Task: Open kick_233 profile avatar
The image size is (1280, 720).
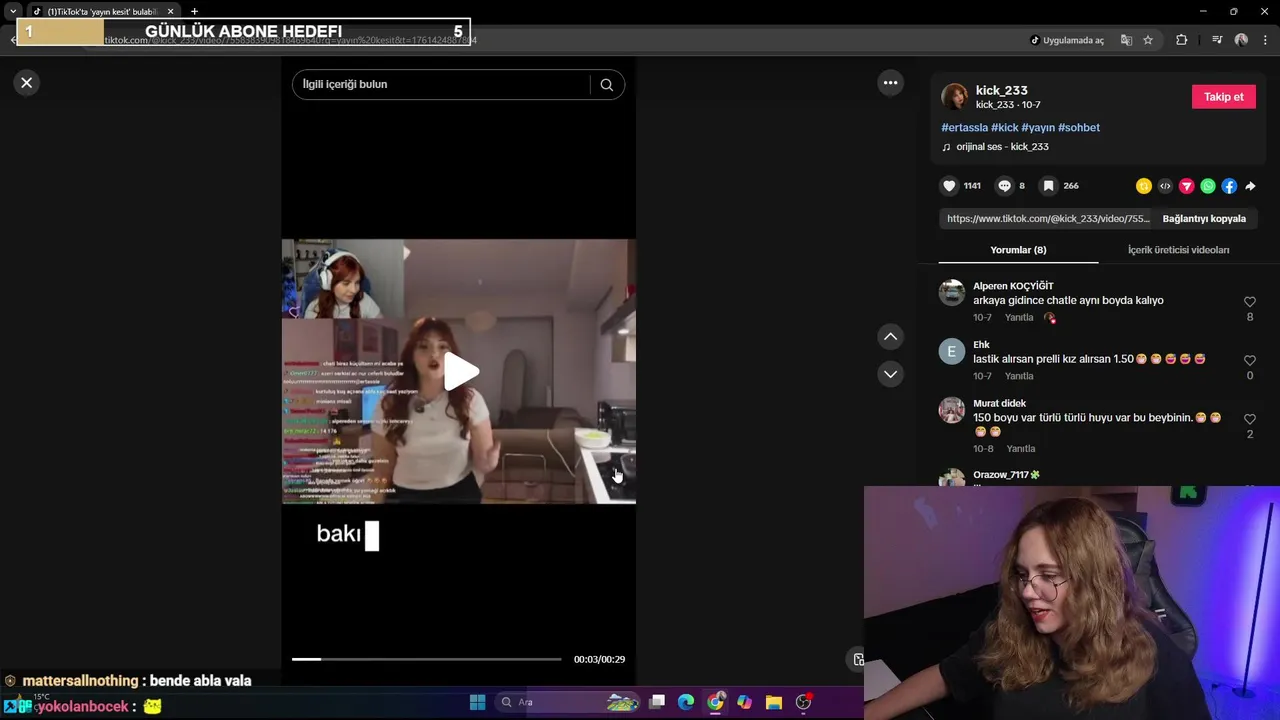Action: pyautogui.click(x=955, y=97)
